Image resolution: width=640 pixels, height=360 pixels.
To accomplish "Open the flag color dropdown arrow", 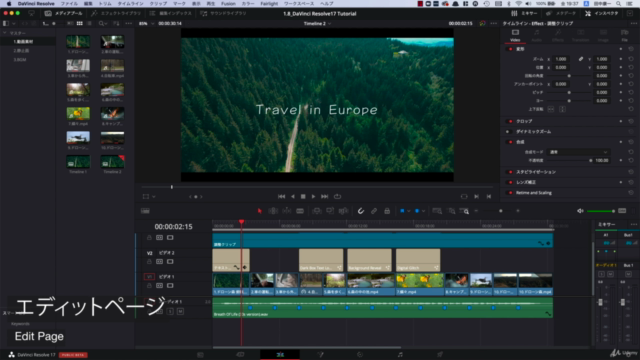I will pos(409,211).
